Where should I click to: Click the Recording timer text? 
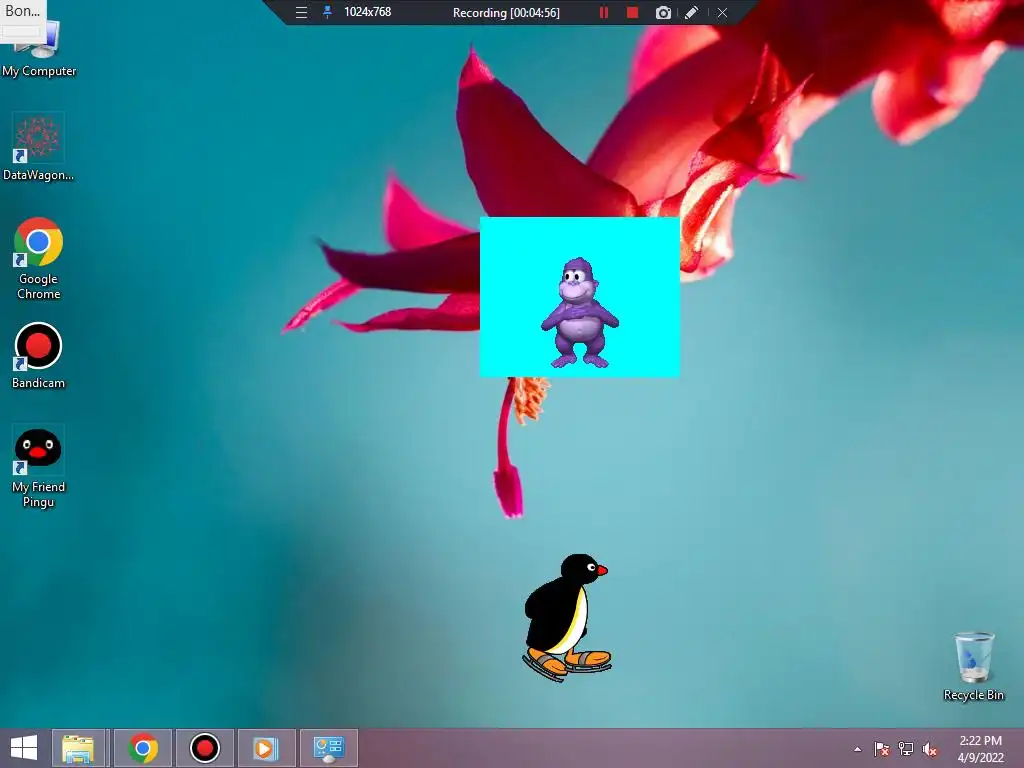(x=506, y=12)
